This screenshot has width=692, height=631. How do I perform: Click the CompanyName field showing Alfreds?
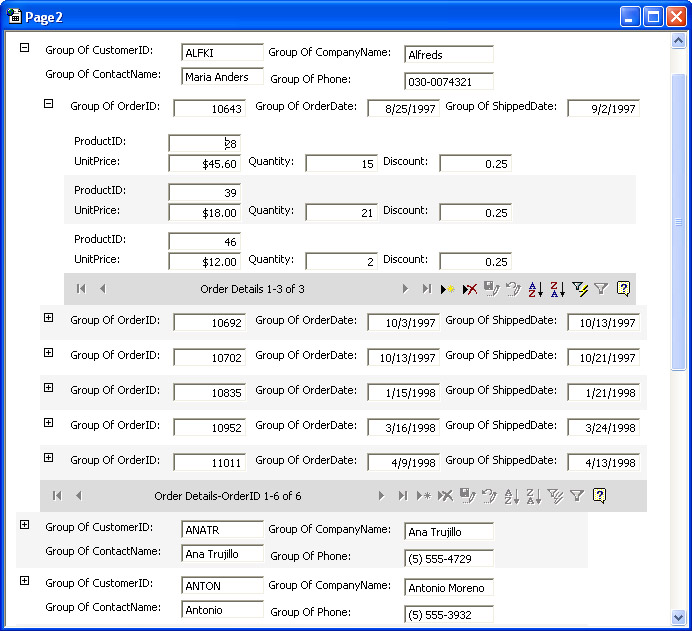click(x=448, y=55)
